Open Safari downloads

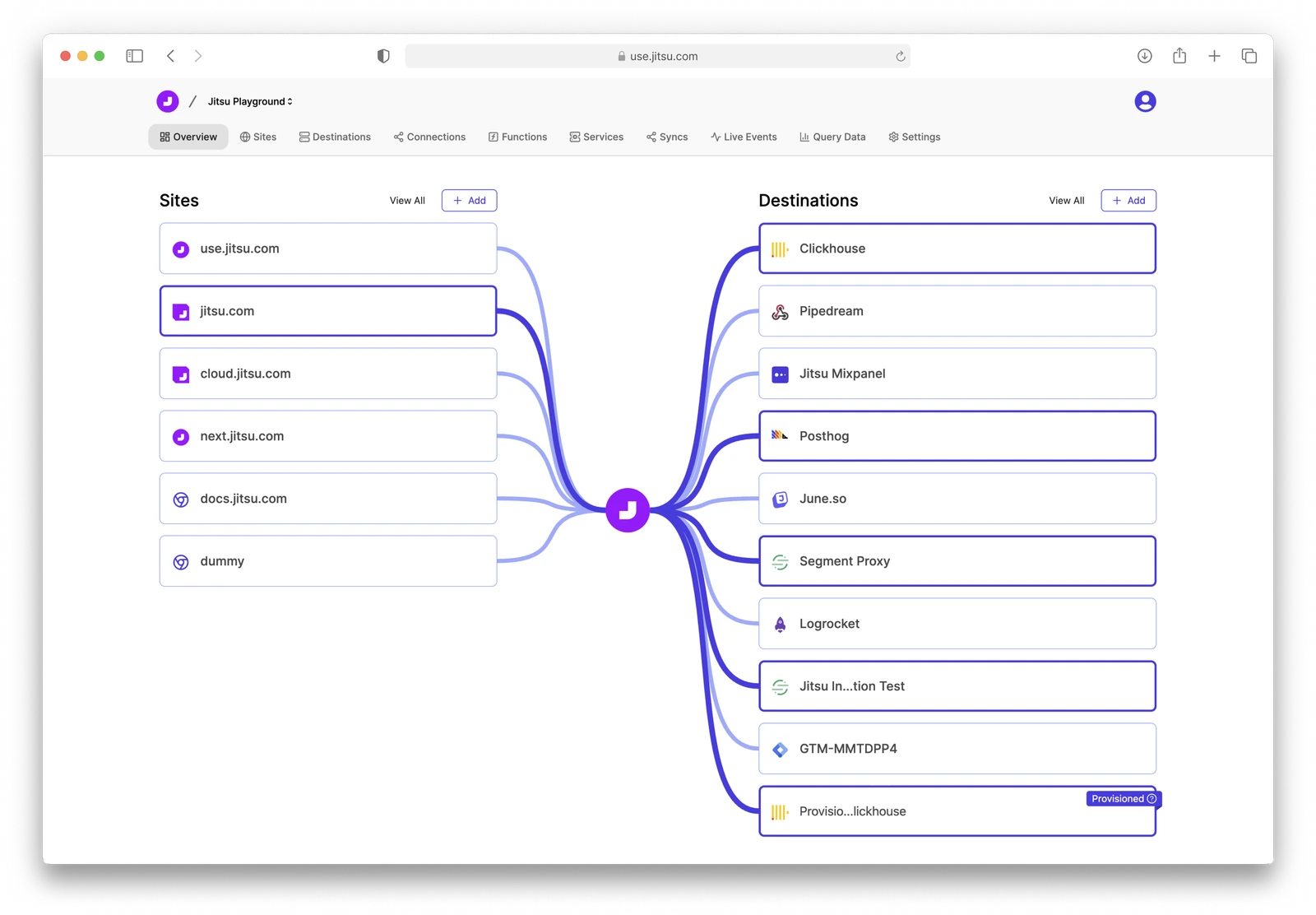point(1145,56)
